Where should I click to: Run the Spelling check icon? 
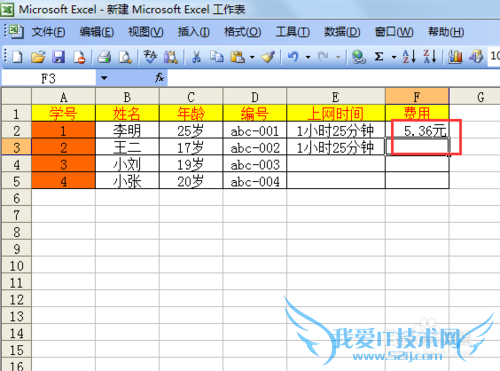pos(150,57)
